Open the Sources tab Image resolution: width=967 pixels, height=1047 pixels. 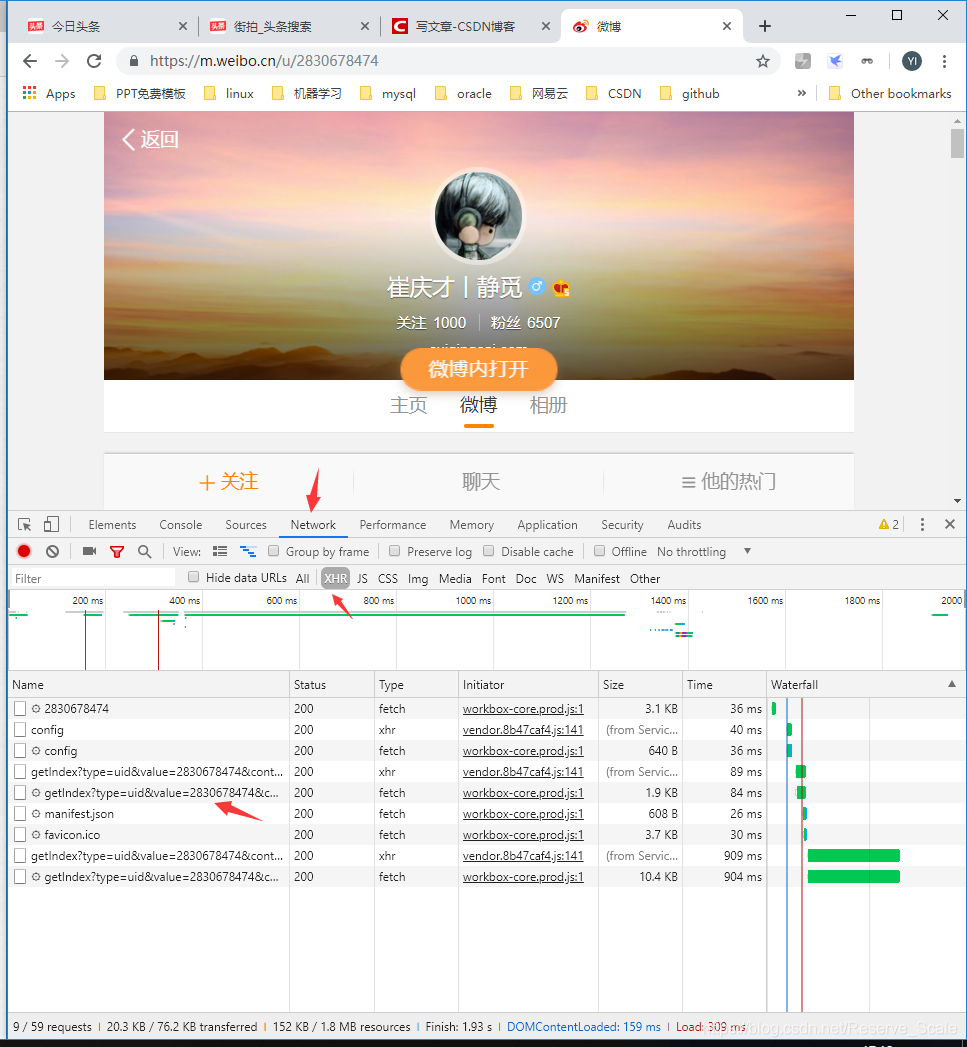[x=246, y=525]
